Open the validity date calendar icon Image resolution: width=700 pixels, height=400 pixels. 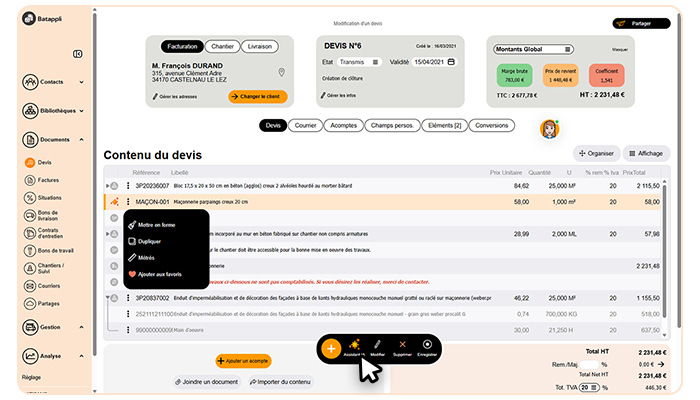(451, 62)
